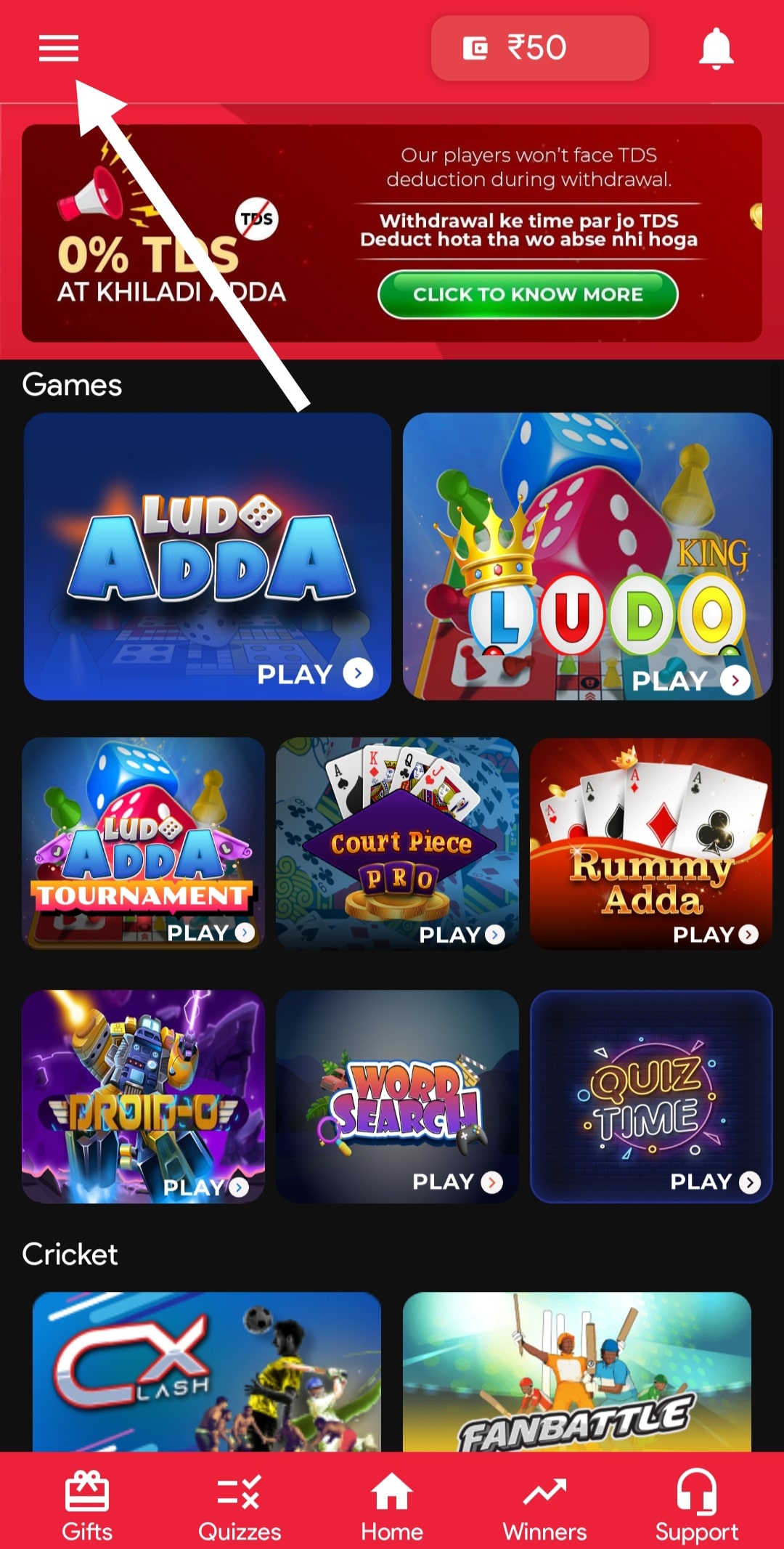784x1549 pixels.
Task: Click the green Click To Know More button
Action: click(528, 294)
